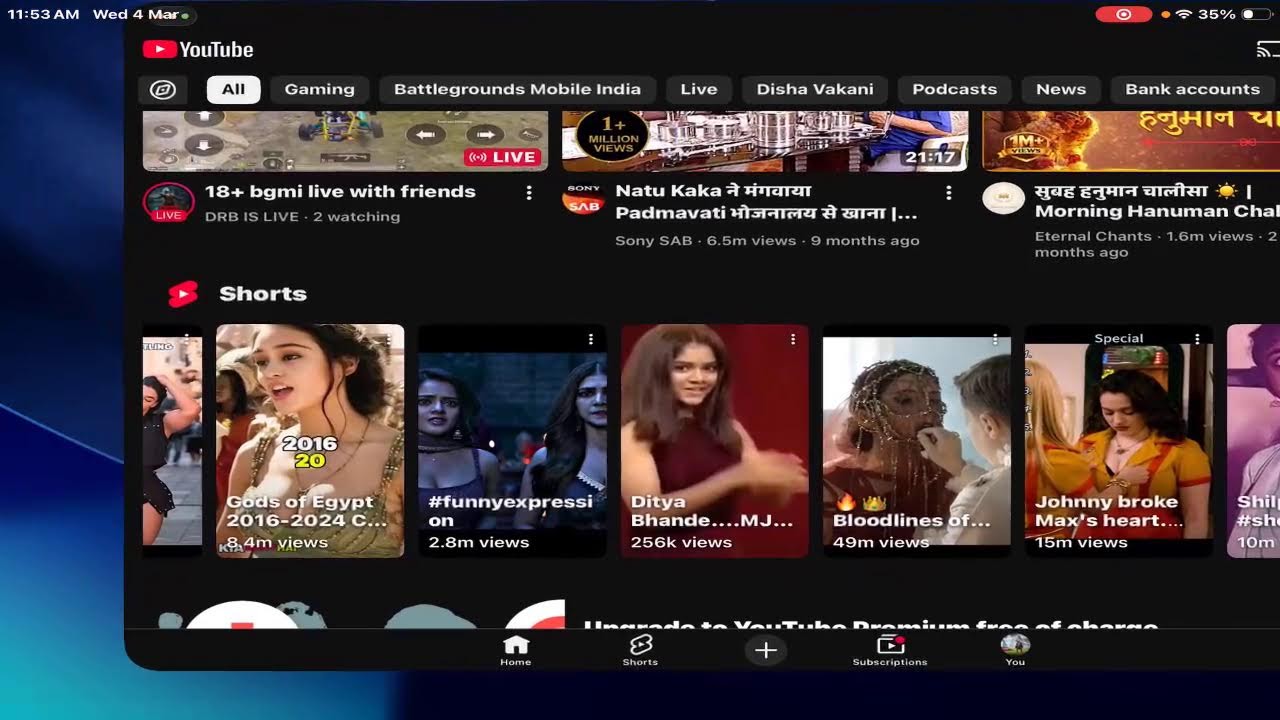This screenshot has width=1280, height=720.
Task: Click the "49m views" short label
Action: [881, 542]
